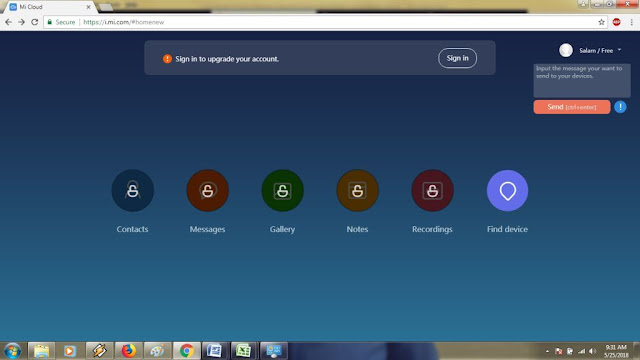Open the locked Recordings icon
The height and width of the screenshot is (360, 640).
coord(432,191)
